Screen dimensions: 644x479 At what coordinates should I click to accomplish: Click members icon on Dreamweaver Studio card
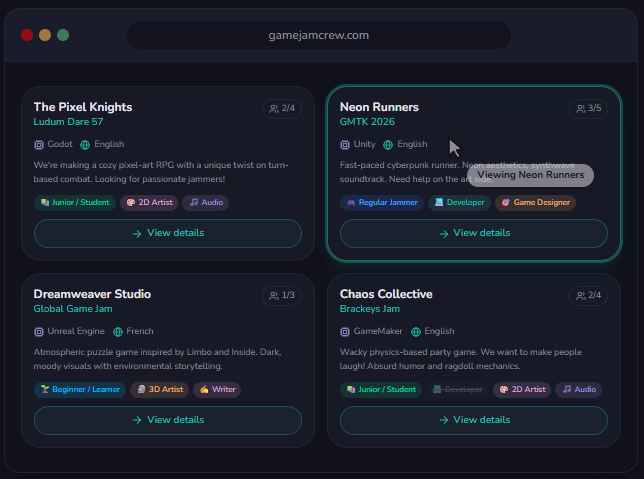click(x=275, y=295)
